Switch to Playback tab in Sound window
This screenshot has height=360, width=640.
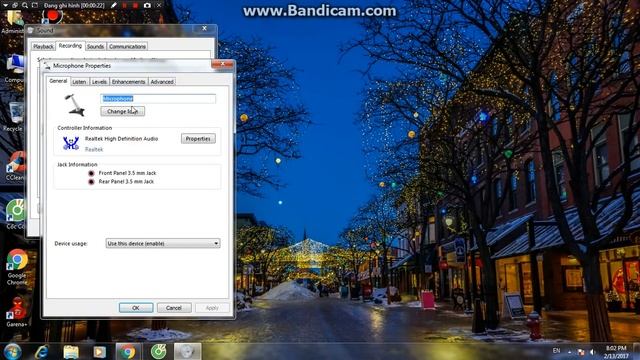(43, 47)
